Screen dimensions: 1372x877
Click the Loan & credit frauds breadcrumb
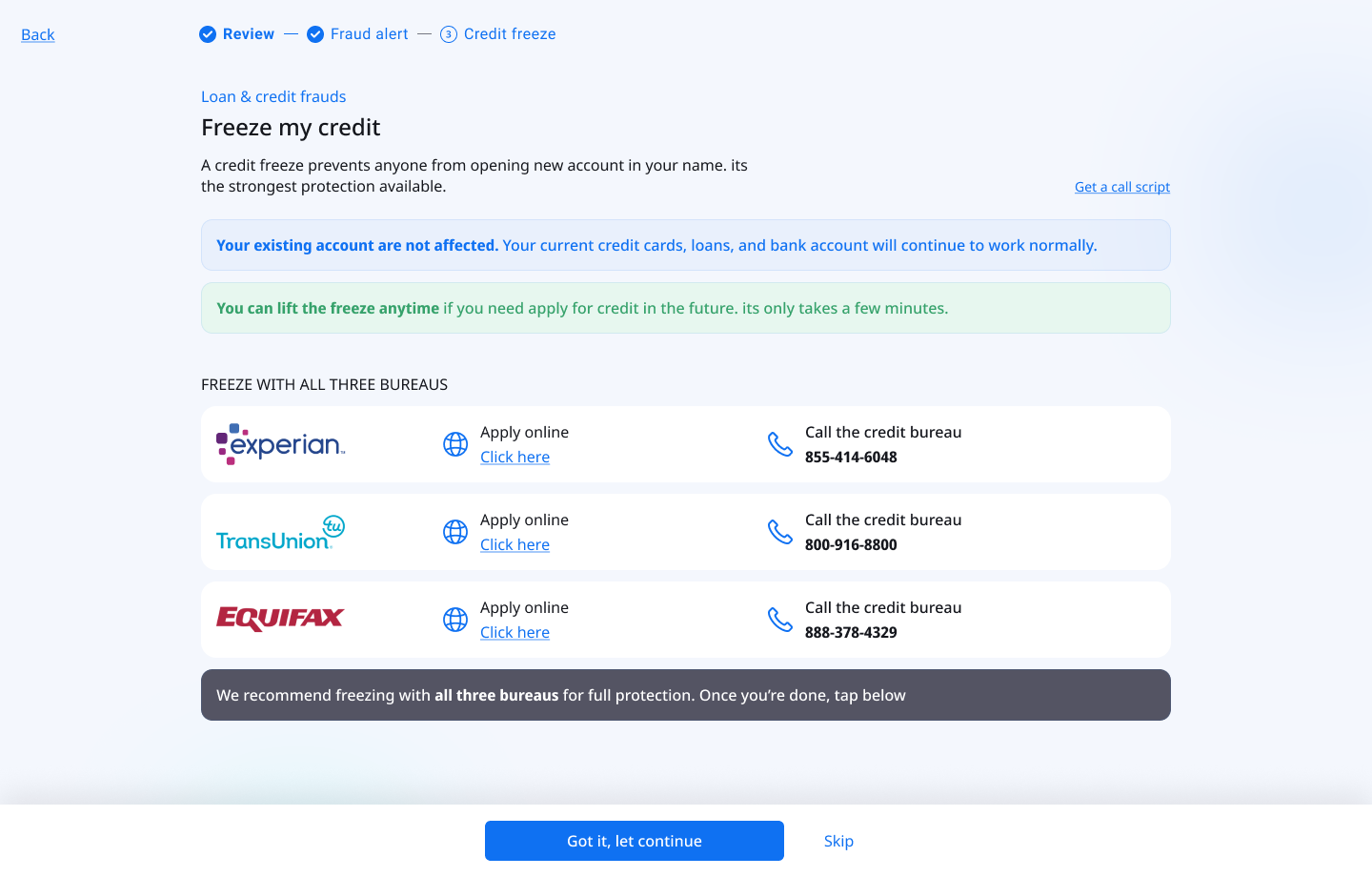pos(273,96)
